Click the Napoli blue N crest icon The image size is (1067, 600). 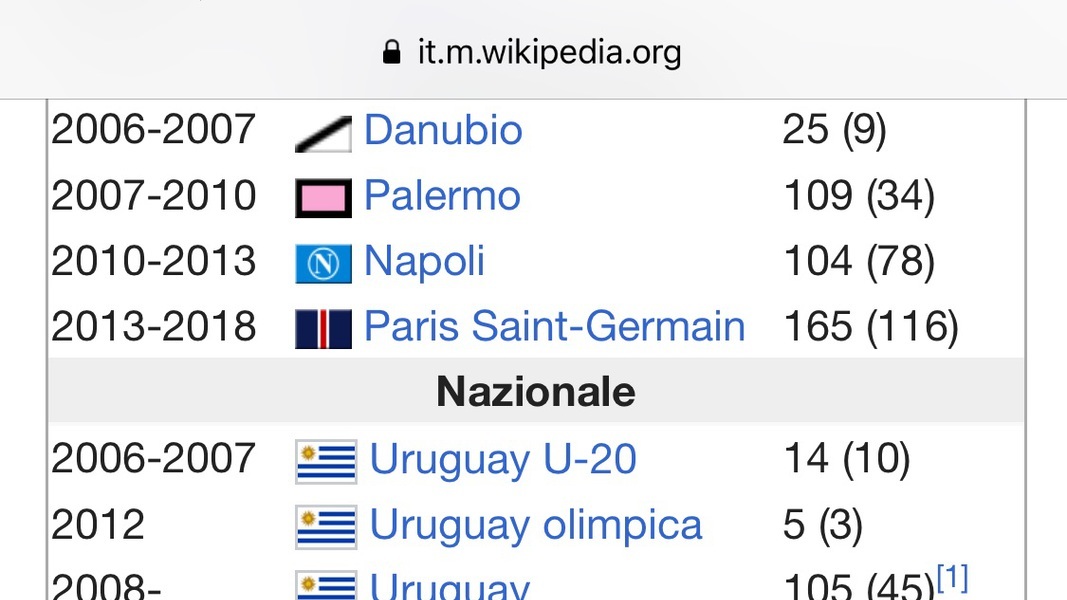click(x=323, y=263)
